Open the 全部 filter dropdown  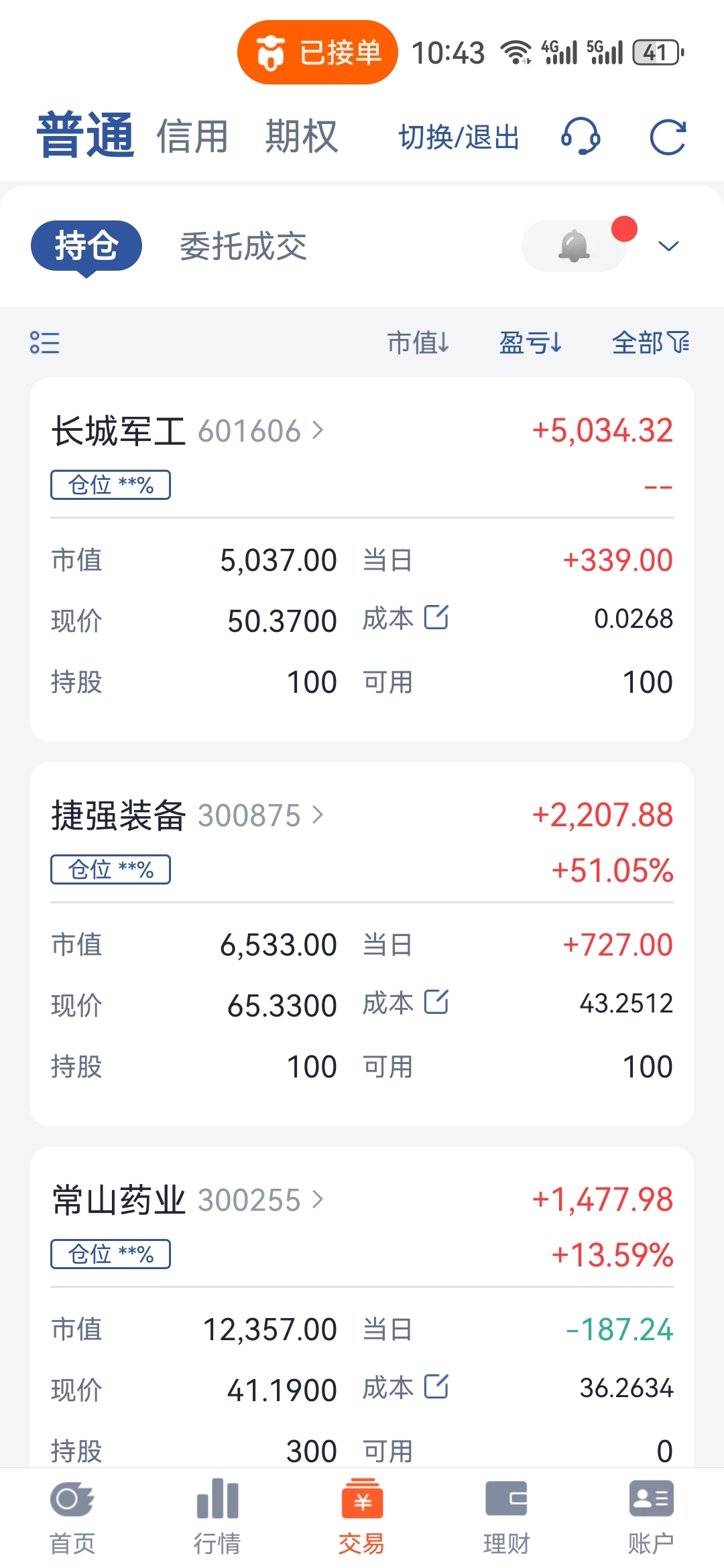click(x=650, y=342)
